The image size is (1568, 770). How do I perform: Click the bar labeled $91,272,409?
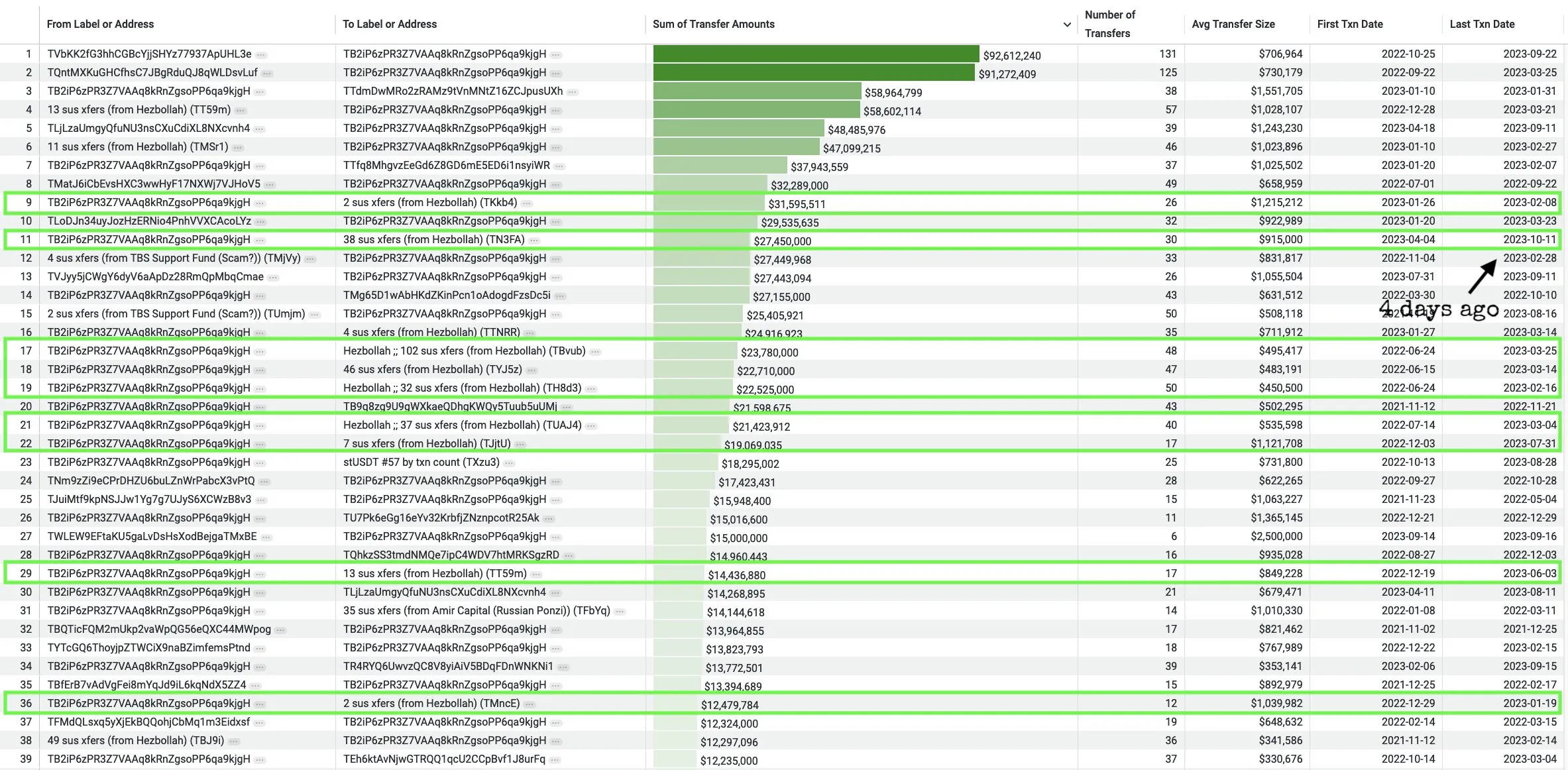click(814, 72)
